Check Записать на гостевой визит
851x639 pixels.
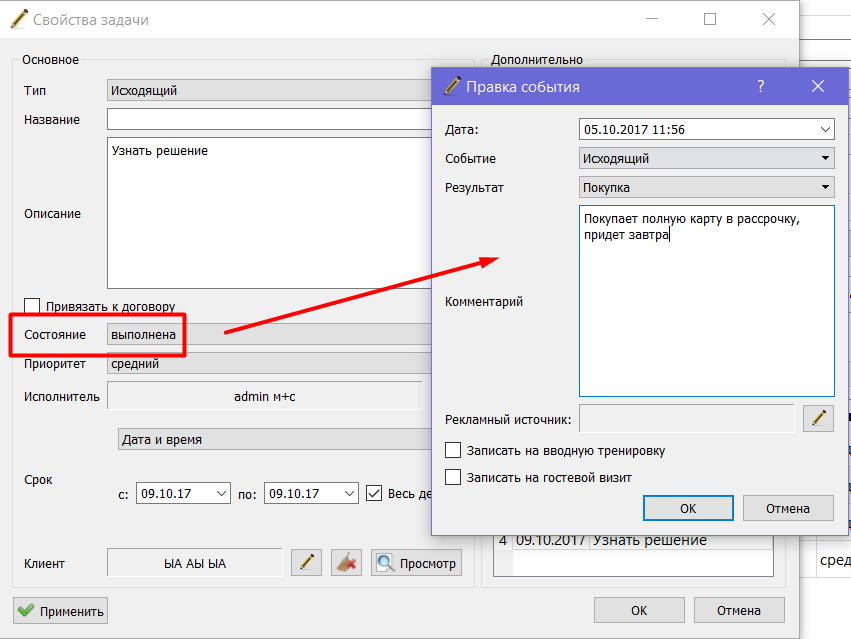(453, 477)
